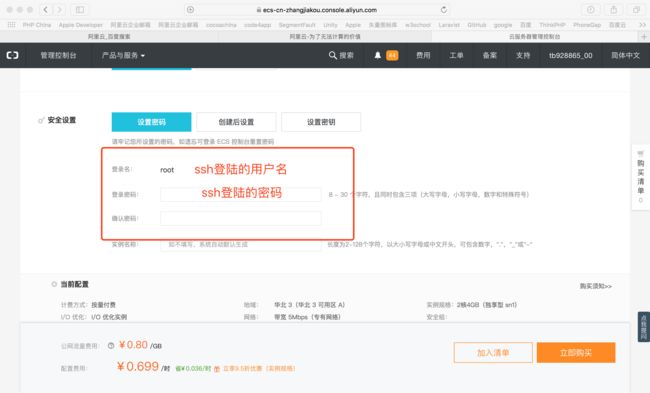Go forward with Safari's forward arrow

[59, 10]
